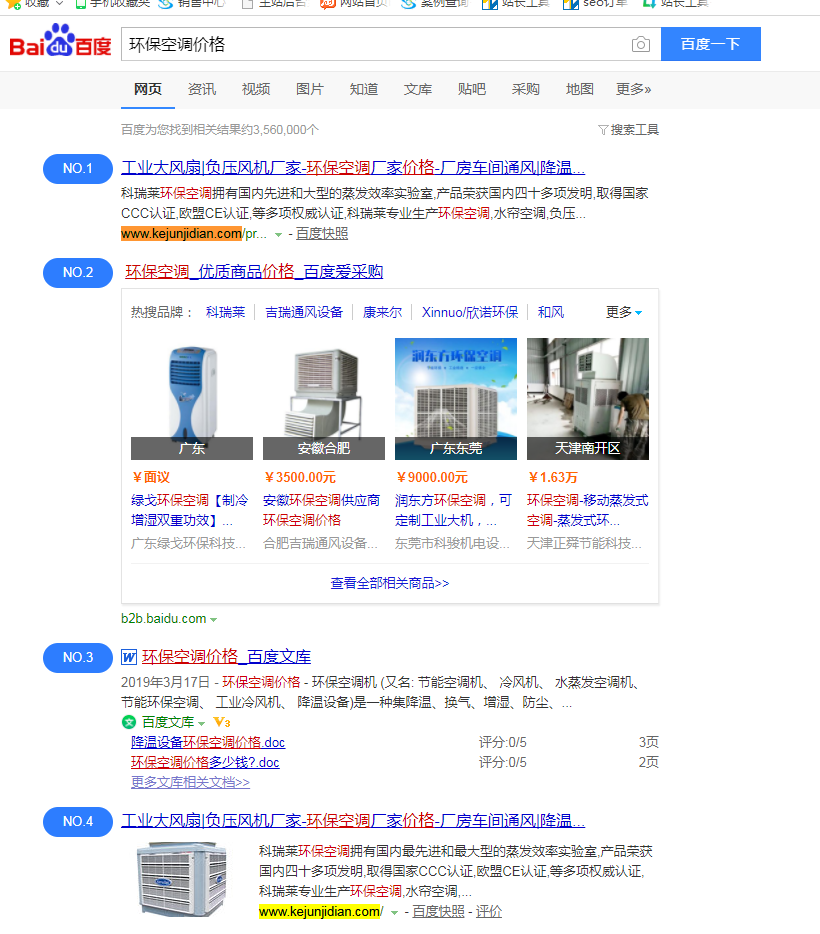Open the 文库 tab

[418, 89]
